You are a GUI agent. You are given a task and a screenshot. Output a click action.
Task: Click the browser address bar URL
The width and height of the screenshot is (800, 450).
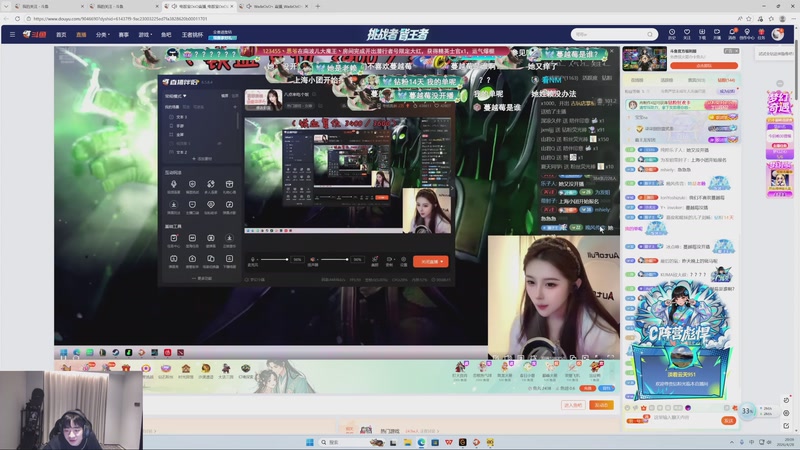pyautogui.click(x=120, y=19)
